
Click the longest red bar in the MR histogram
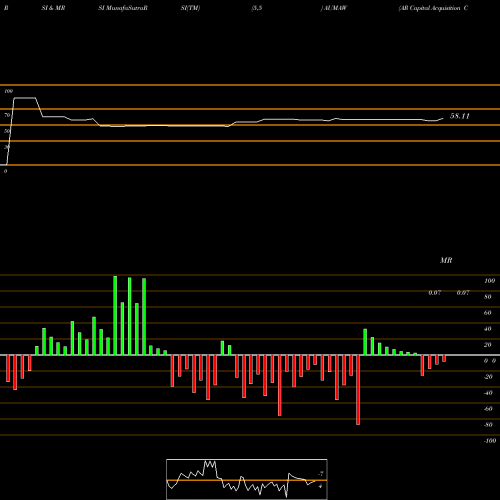358,390
